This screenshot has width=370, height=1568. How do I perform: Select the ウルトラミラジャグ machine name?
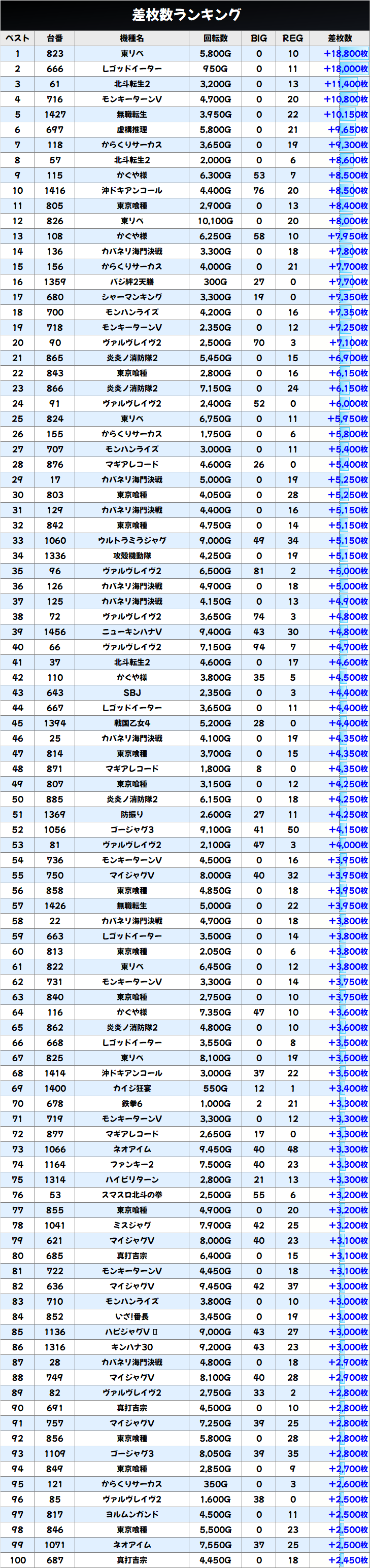click(132, 541)
